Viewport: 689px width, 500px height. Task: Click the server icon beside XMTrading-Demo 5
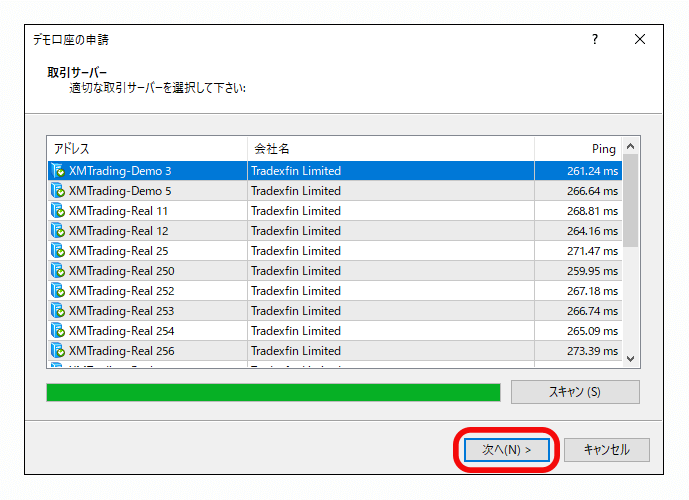(x=58, y=191)
